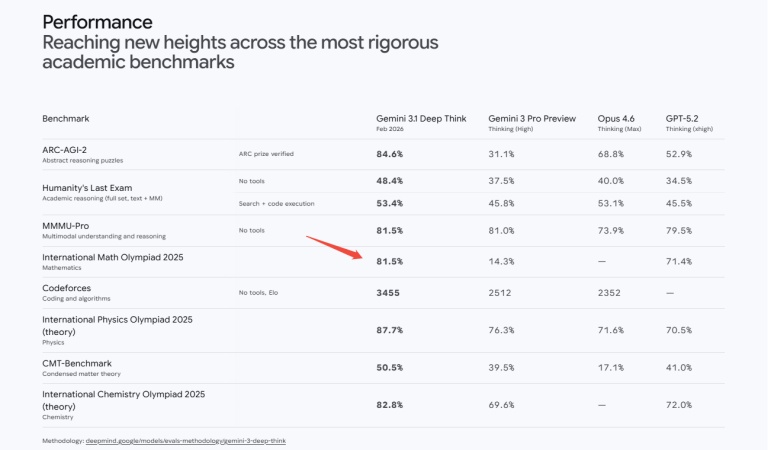Select the 2512 Codeforces Elo
Image resolution: width=771 pixels, height=450 pixels.
(500, 293)
